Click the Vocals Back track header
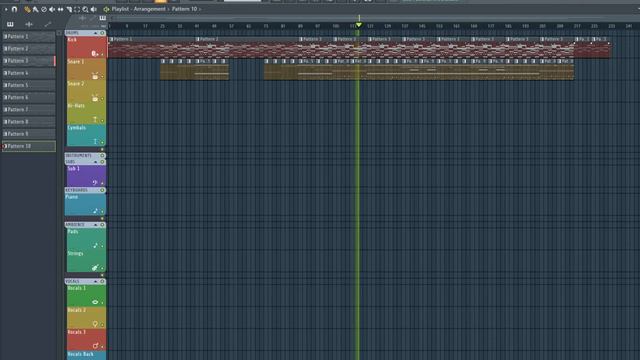The image size is (640, 360). pyautogui.click(x=86, y=355)
